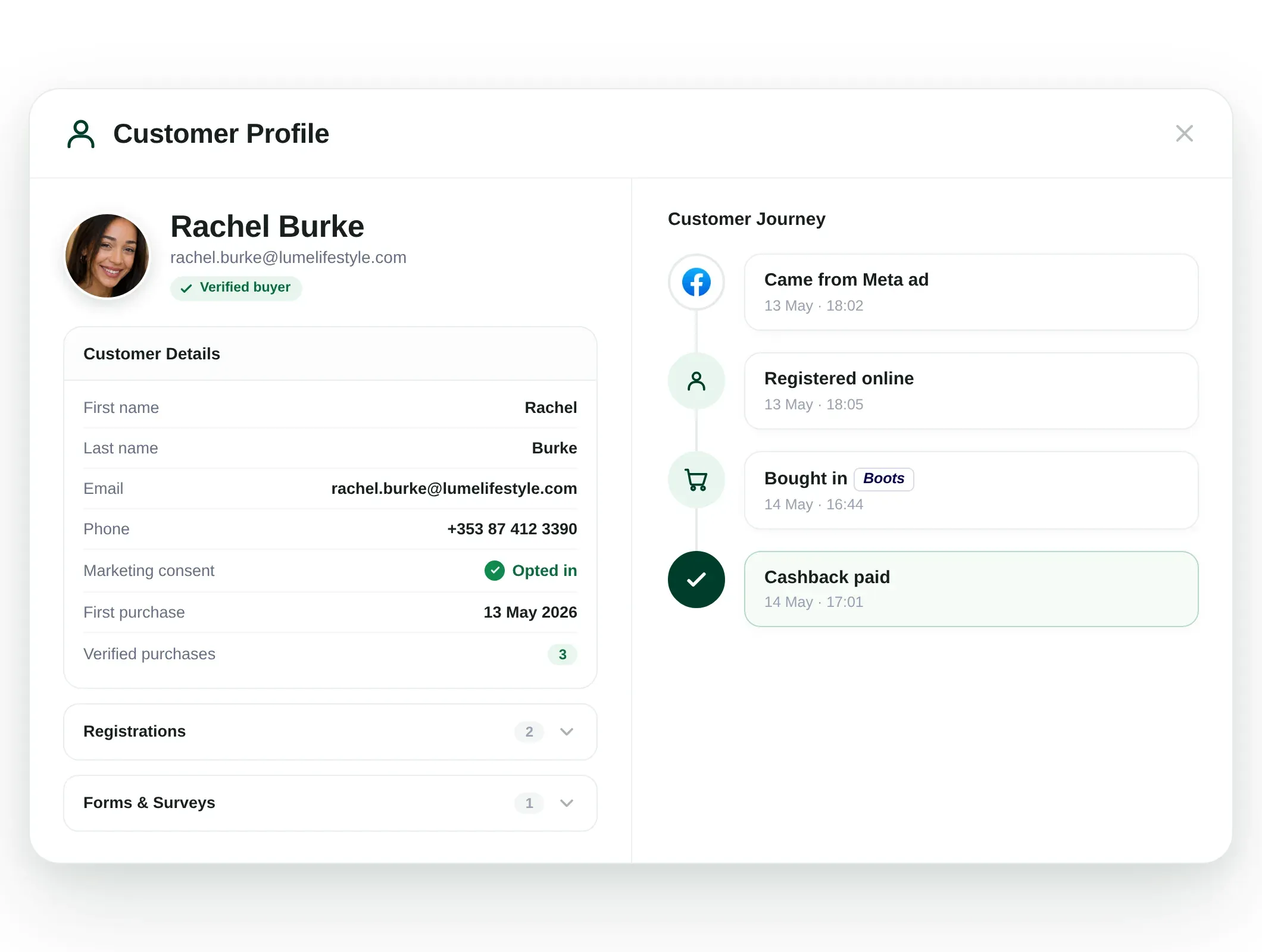Click the First purchase date 13 May 2026
Screen dimensions: 1262x952
530,612
